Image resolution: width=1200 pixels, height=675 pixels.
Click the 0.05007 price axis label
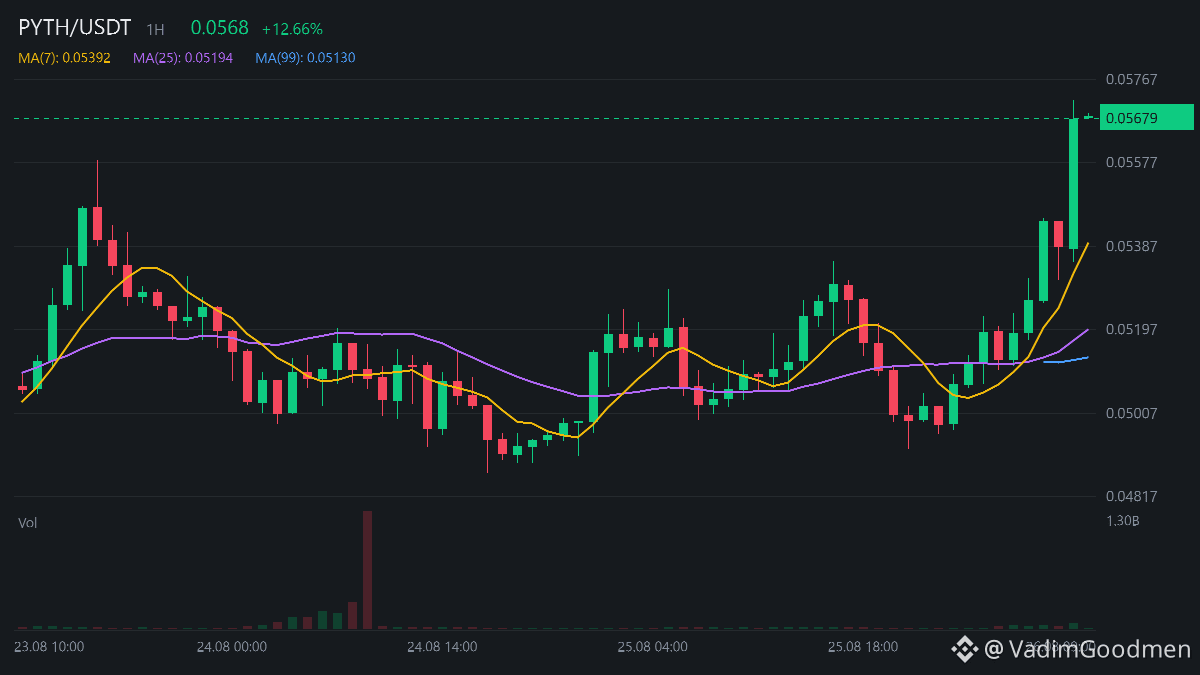click(x=1131, y=413)
